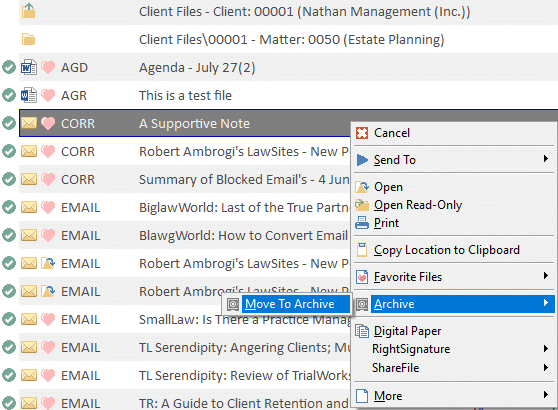Click the clipboard icon for Copy Location
Screen dimensions: 558x410
click(362, 250)
